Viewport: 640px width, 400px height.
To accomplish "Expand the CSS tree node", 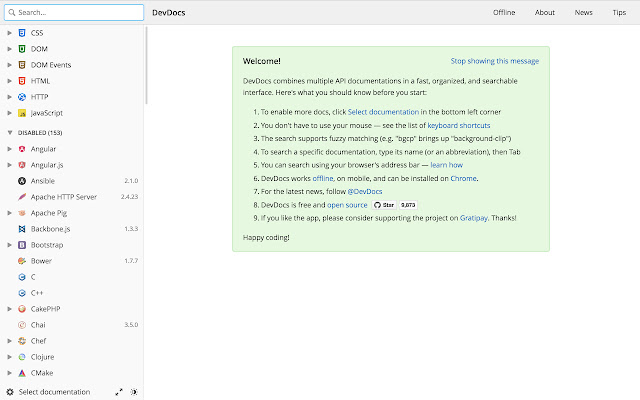I will (9, 33).
